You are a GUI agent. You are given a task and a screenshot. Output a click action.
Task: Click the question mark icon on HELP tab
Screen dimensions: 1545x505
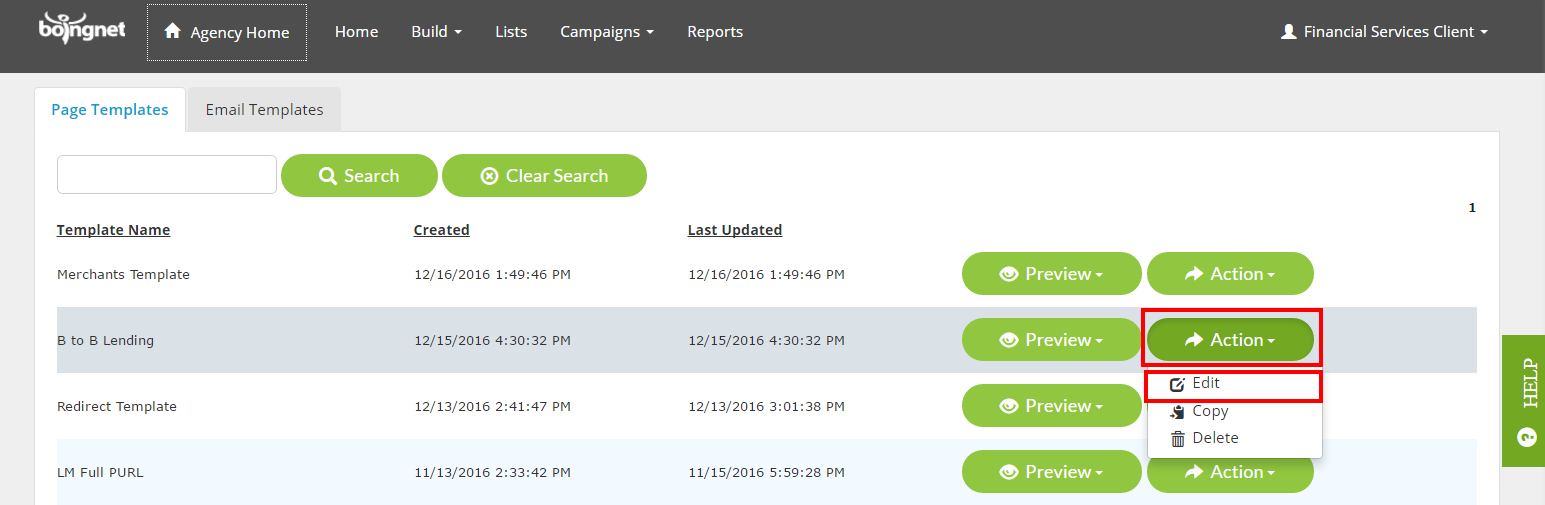coord(1526,438)
